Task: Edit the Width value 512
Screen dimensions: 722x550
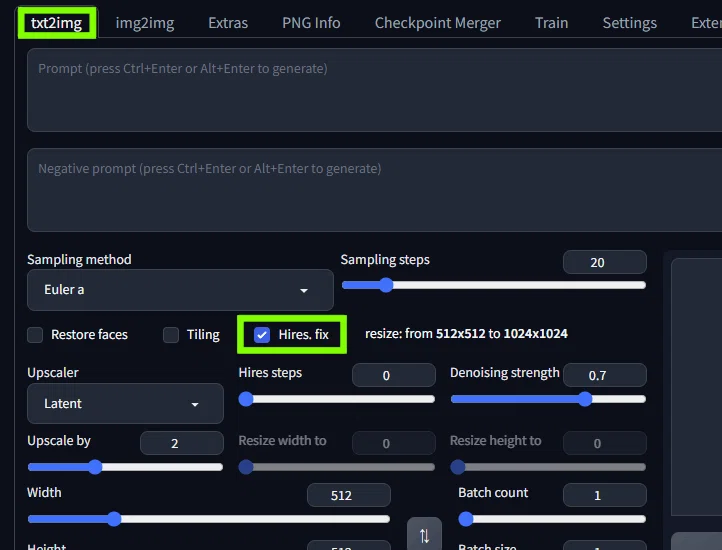Action: tap(349, 495)
